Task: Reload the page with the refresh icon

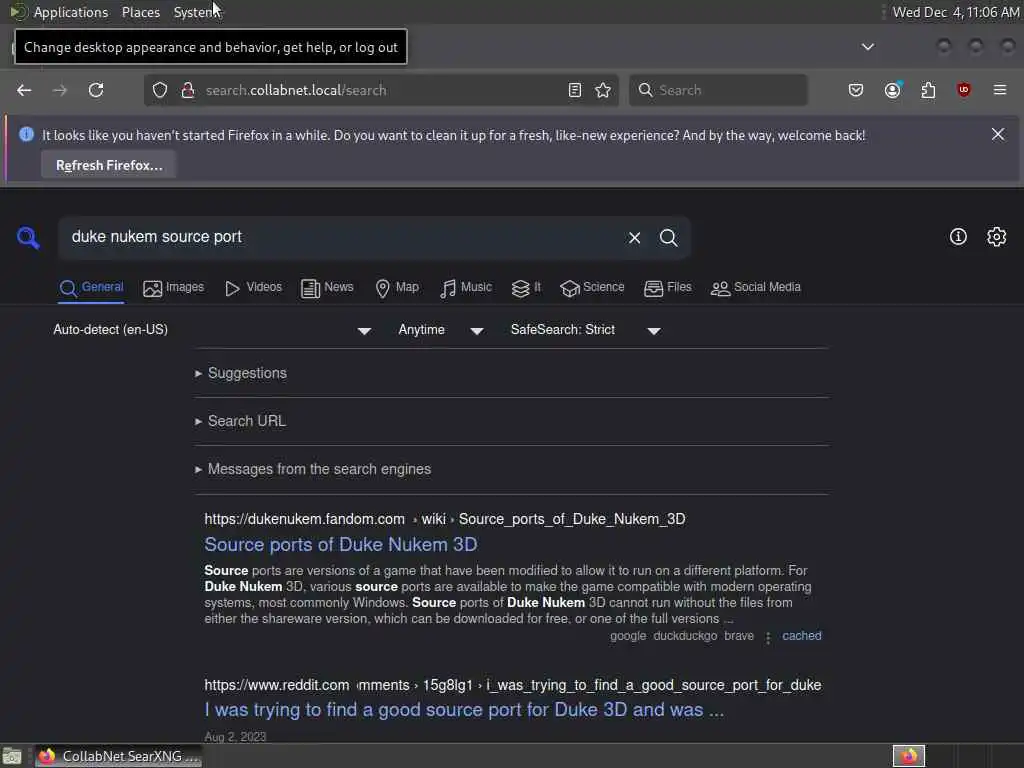Action: (x=96, y=90)
